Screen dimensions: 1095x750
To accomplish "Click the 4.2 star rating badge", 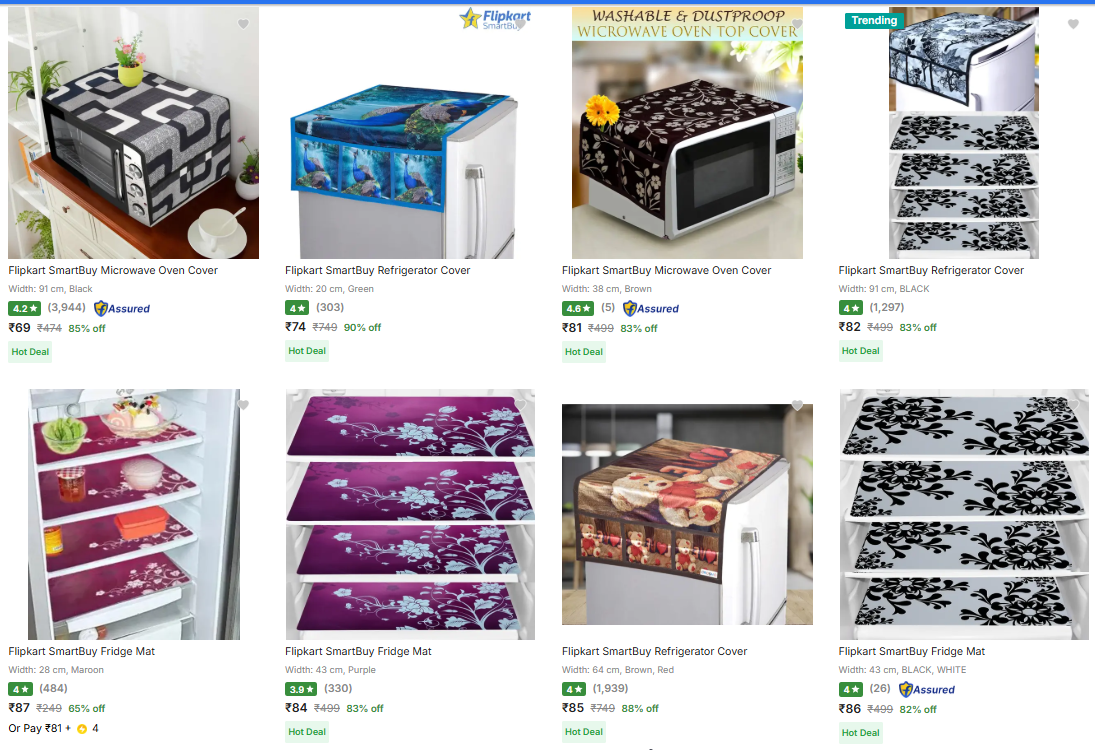I will coord(24,308).
